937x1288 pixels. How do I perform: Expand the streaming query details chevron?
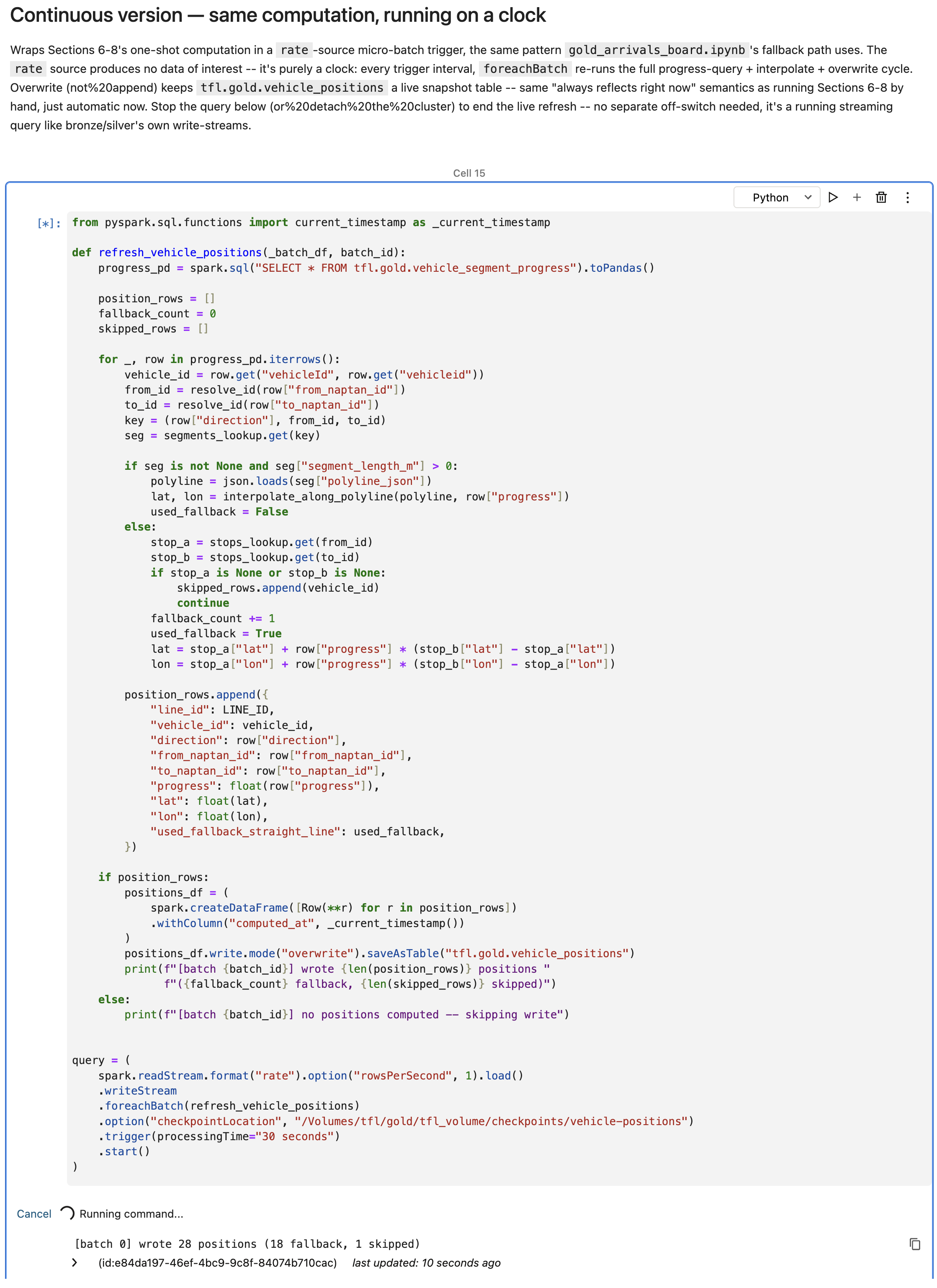pyautogui.click(x=75, y=1262)
